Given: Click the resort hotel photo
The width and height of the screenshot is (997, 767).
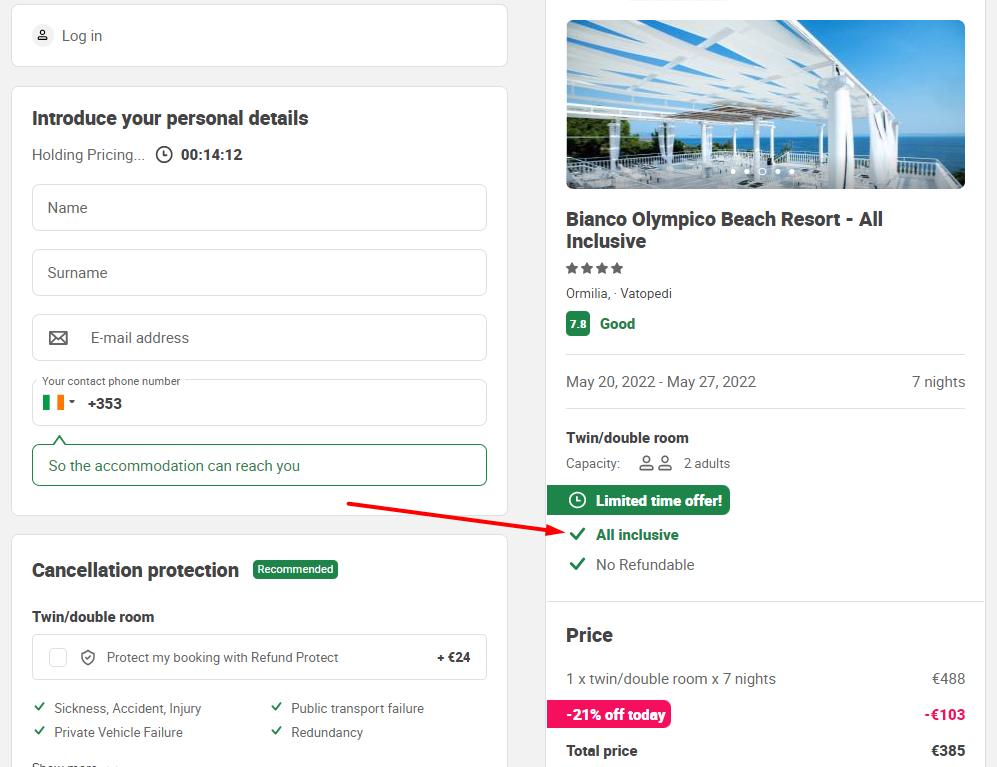Looking at the screenshot, I should (x=766, y=104).
